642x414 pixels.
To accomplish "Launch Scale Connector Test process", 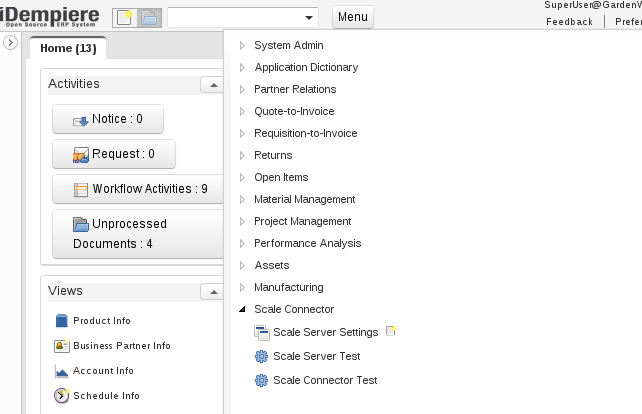I will [x=325, y=380].
